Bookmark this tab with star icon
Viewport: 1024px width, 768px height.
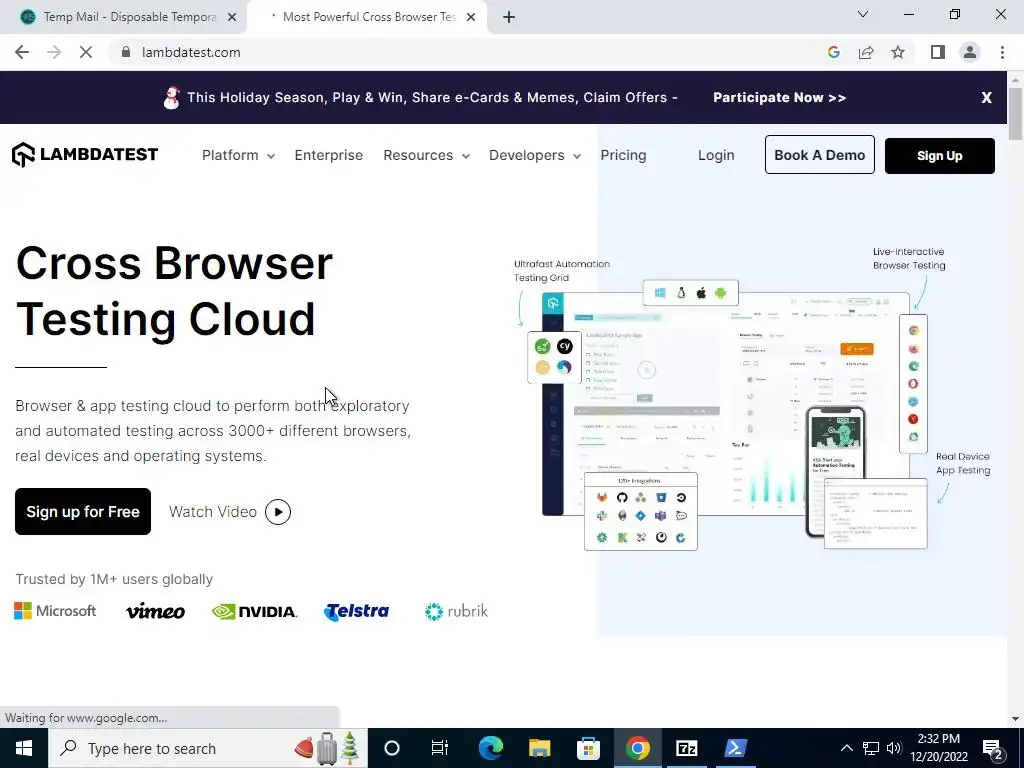tap(898, 52)
